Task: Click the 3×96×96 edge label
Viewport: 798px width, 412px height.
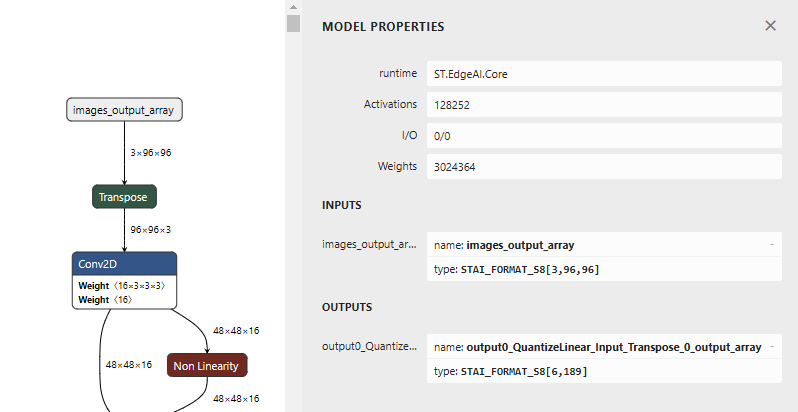Action: [151, 153]
